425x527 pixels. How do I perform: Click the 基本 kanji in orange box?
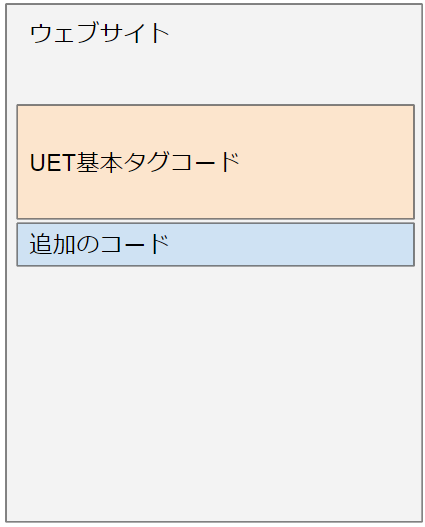pyautogui.click(x=99, y=162)
